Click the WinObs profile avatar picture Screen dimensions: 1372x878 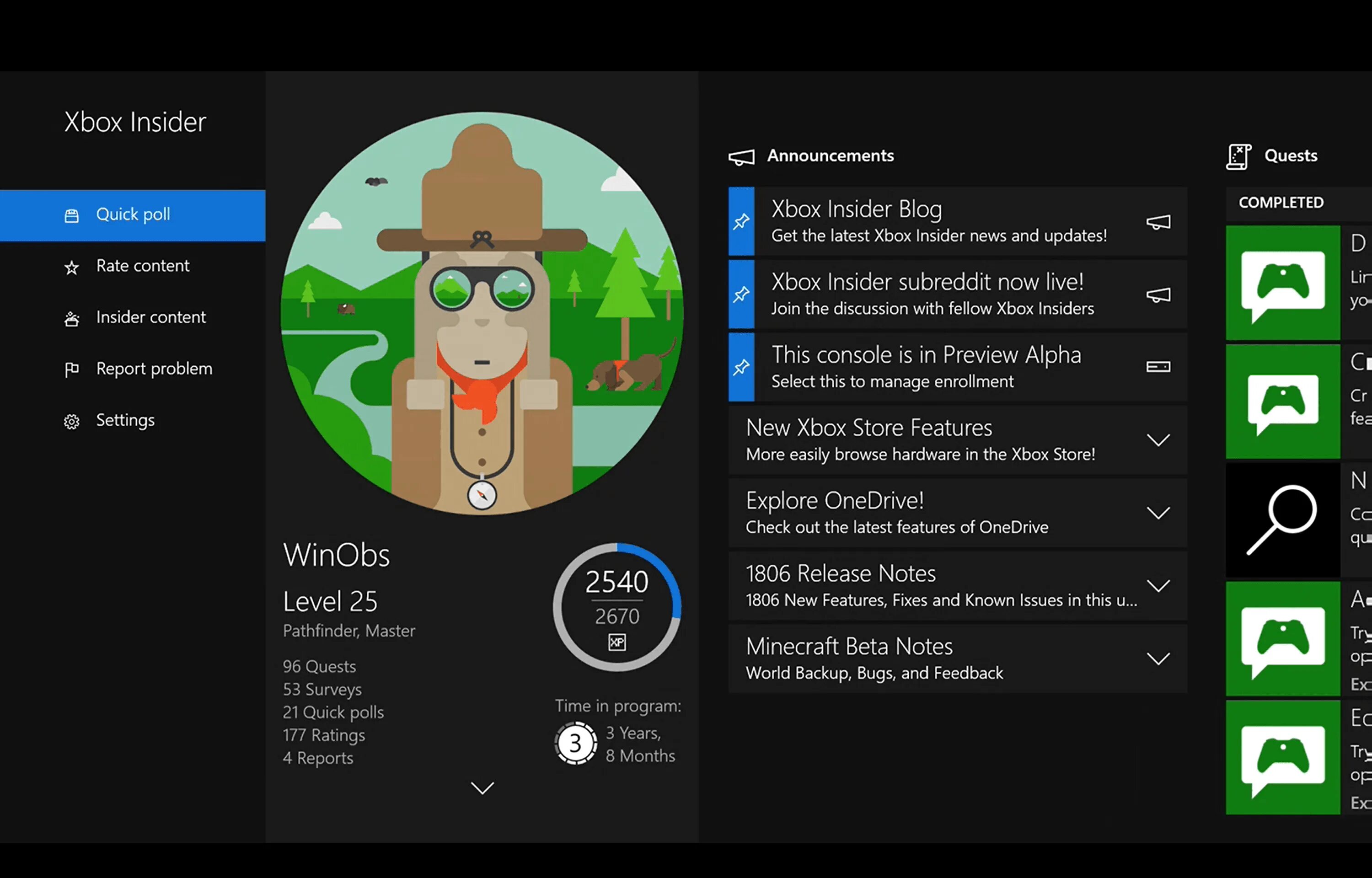click(x=482, y=312)
